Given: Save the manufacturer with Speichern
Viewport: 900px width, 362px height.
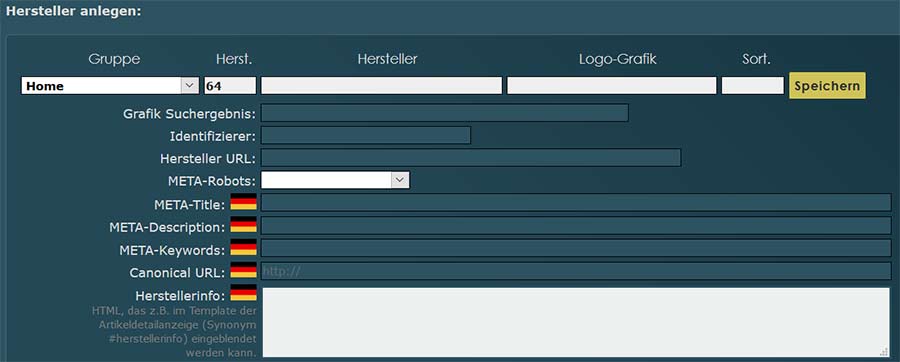Looking at the screenshot, I should 827,85.
